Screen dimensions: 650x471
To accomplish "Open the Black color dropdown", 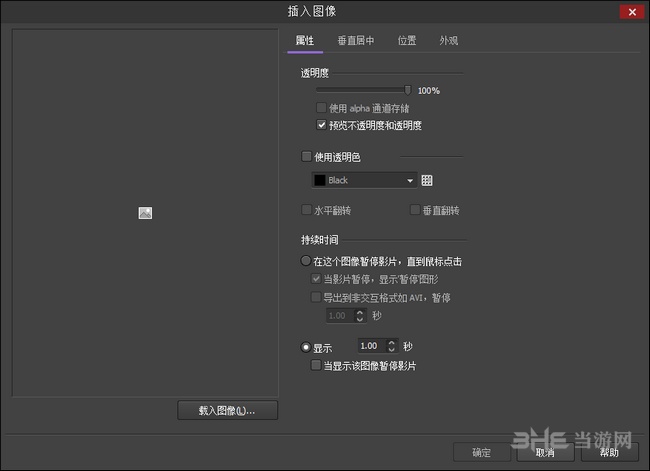I will [x=364, y=180].
